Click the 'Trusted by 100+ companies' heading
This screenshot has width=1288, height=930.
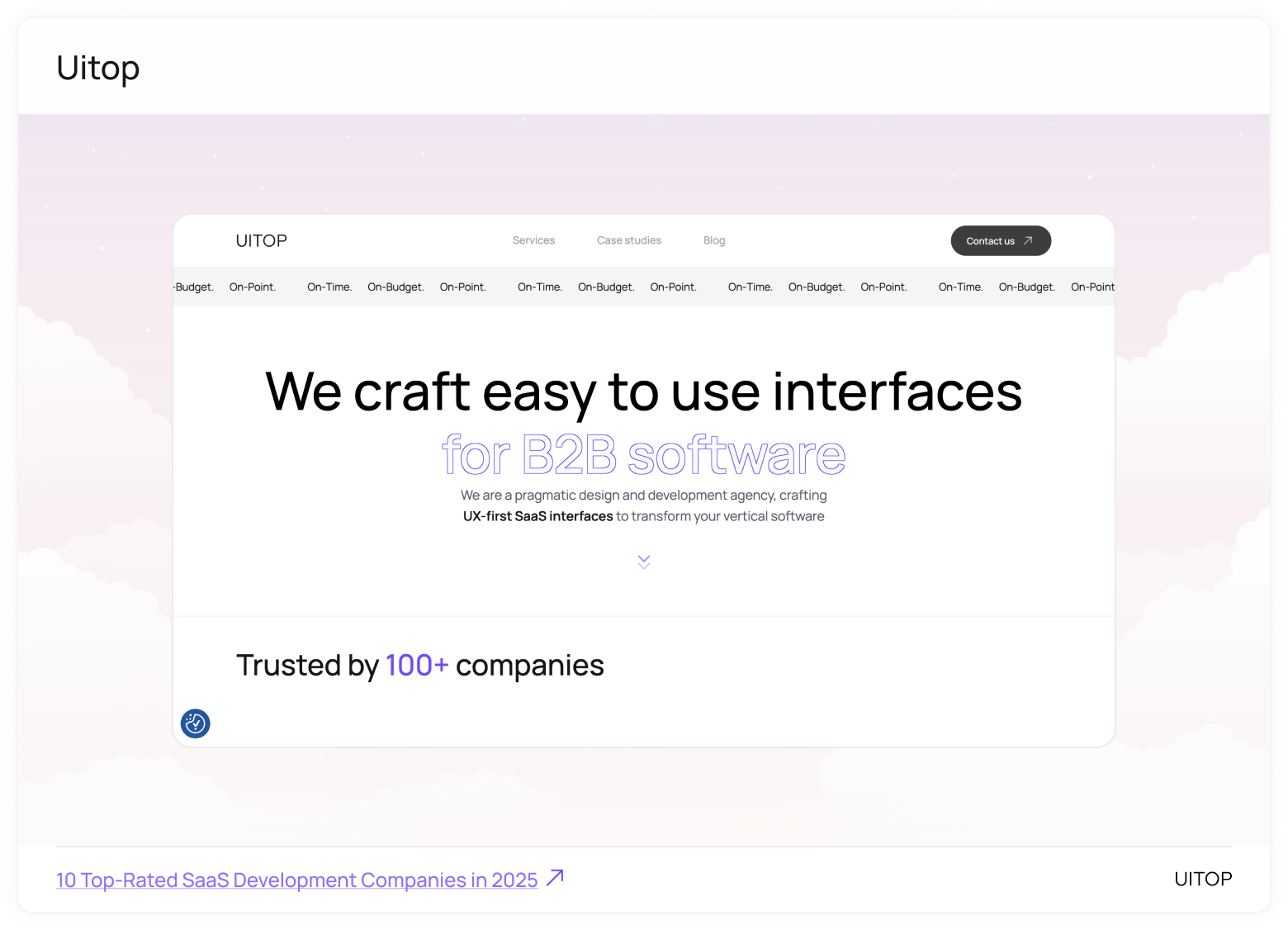click(420, 665)
